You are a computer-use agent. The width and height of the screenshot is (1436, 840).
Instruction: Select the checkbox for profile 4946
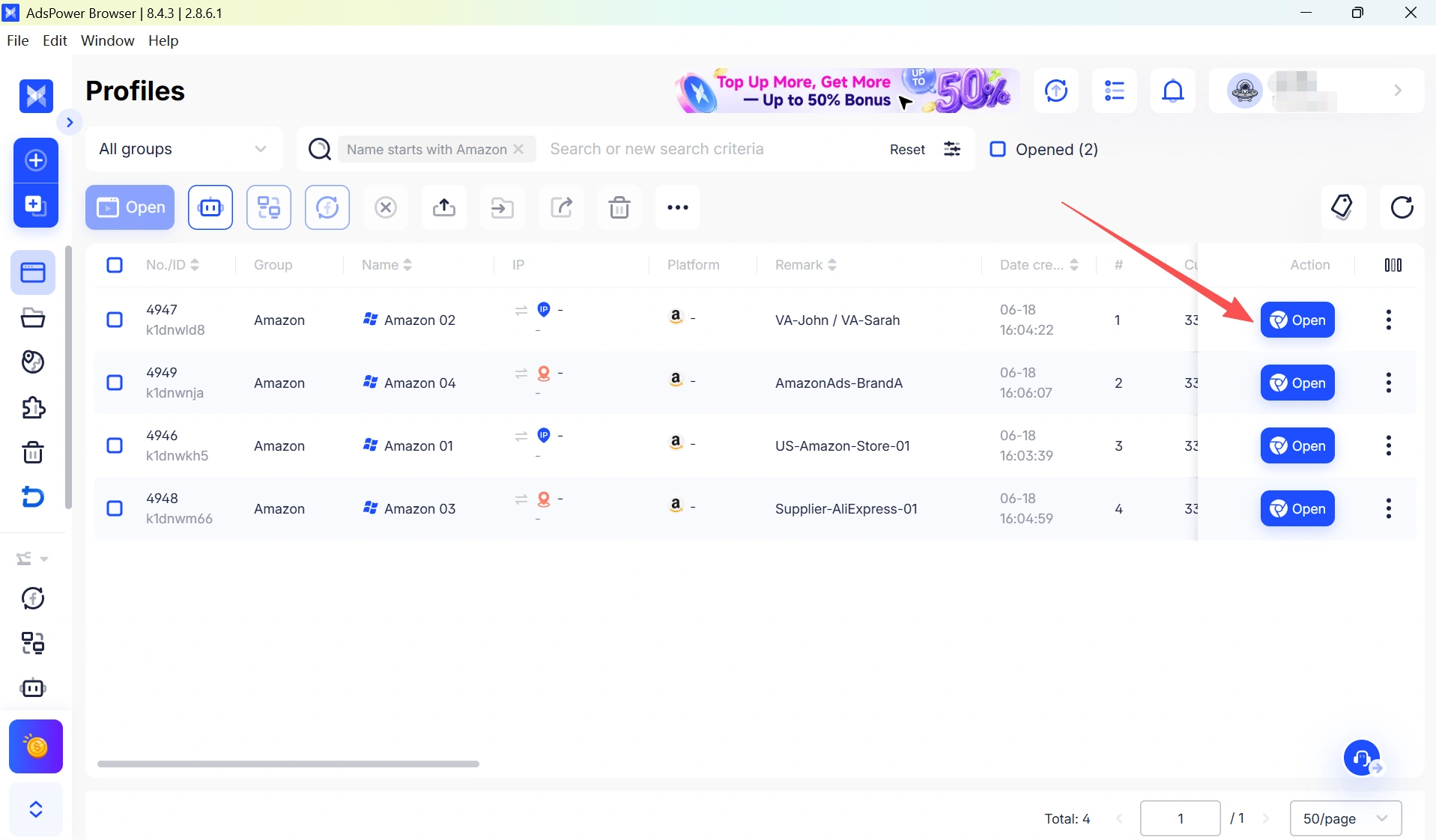115,445
